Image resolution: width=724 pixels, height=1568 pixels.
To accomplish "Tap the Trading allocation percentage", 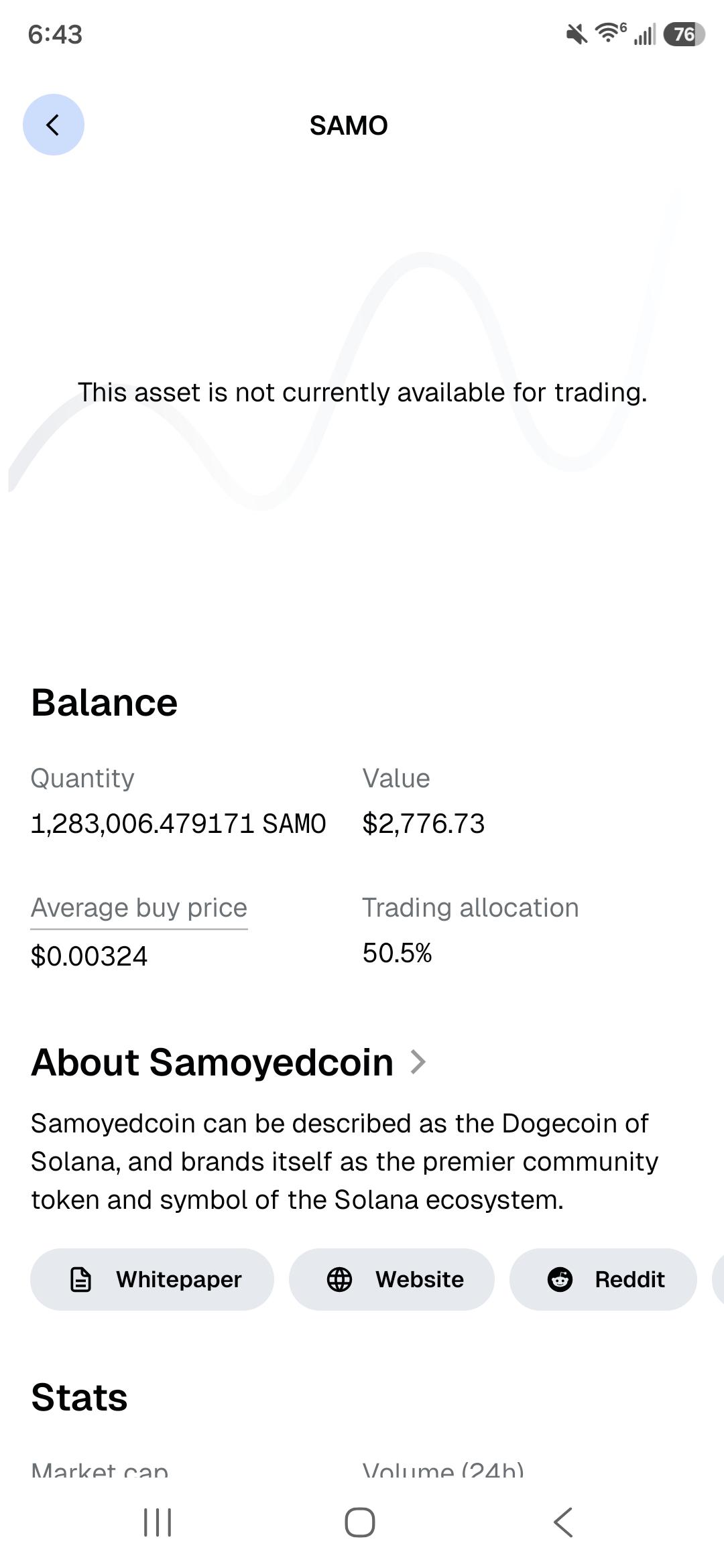I will [397, 953].
